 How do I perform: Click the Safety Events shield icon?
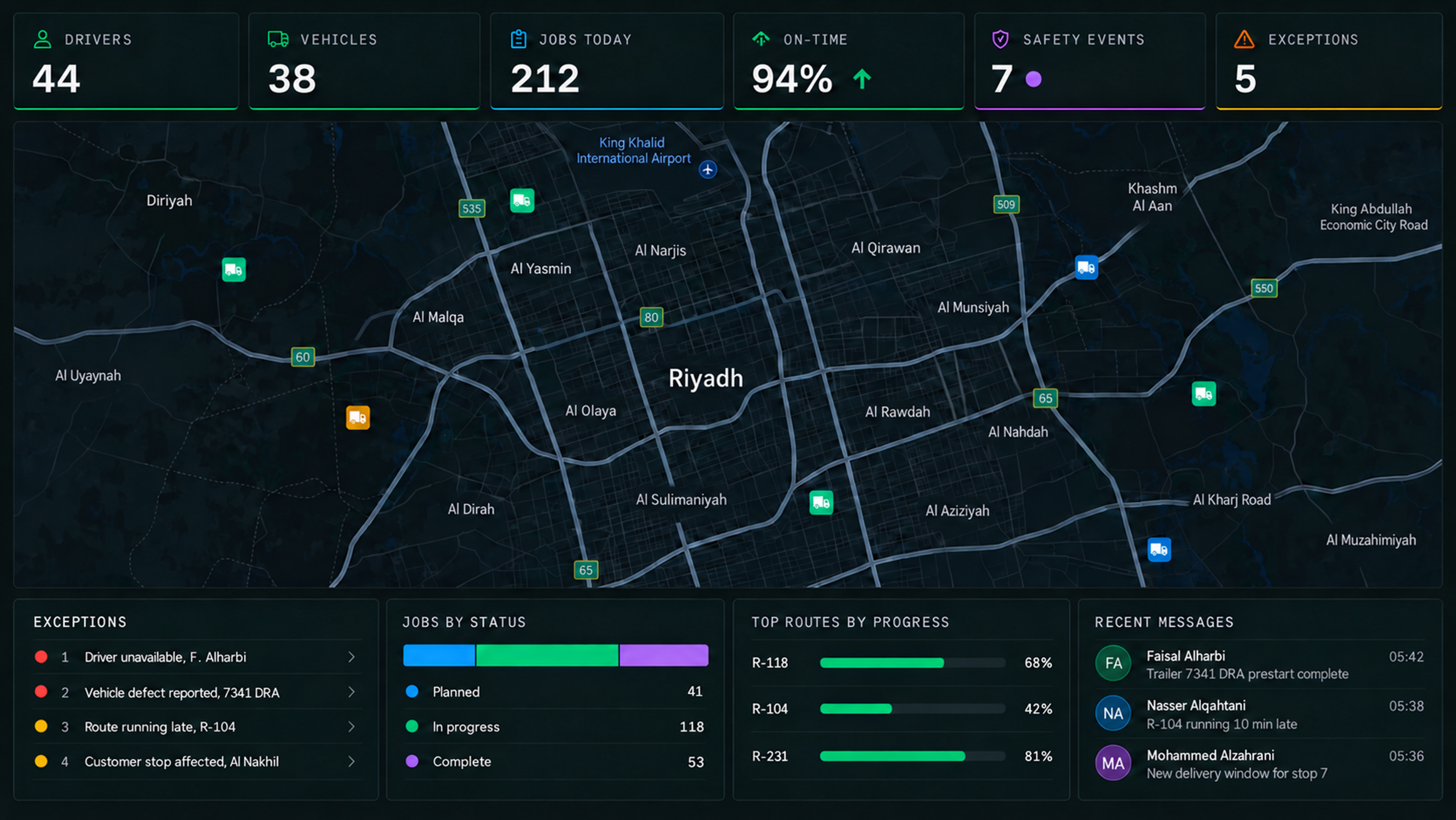[1001, 39]
